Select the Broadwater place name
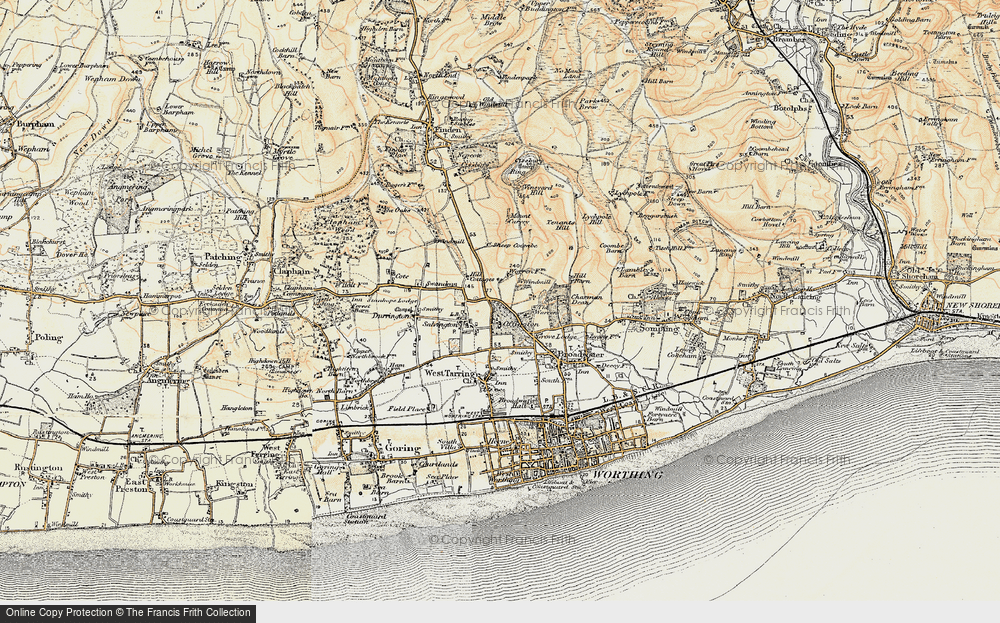The height and width of the screenshot is (623, 1000). point(581,354)
